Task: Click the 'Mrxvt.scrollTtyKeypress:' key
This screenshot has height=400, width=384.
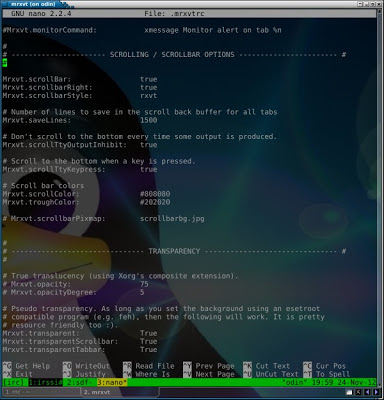Action: (54, 169)
